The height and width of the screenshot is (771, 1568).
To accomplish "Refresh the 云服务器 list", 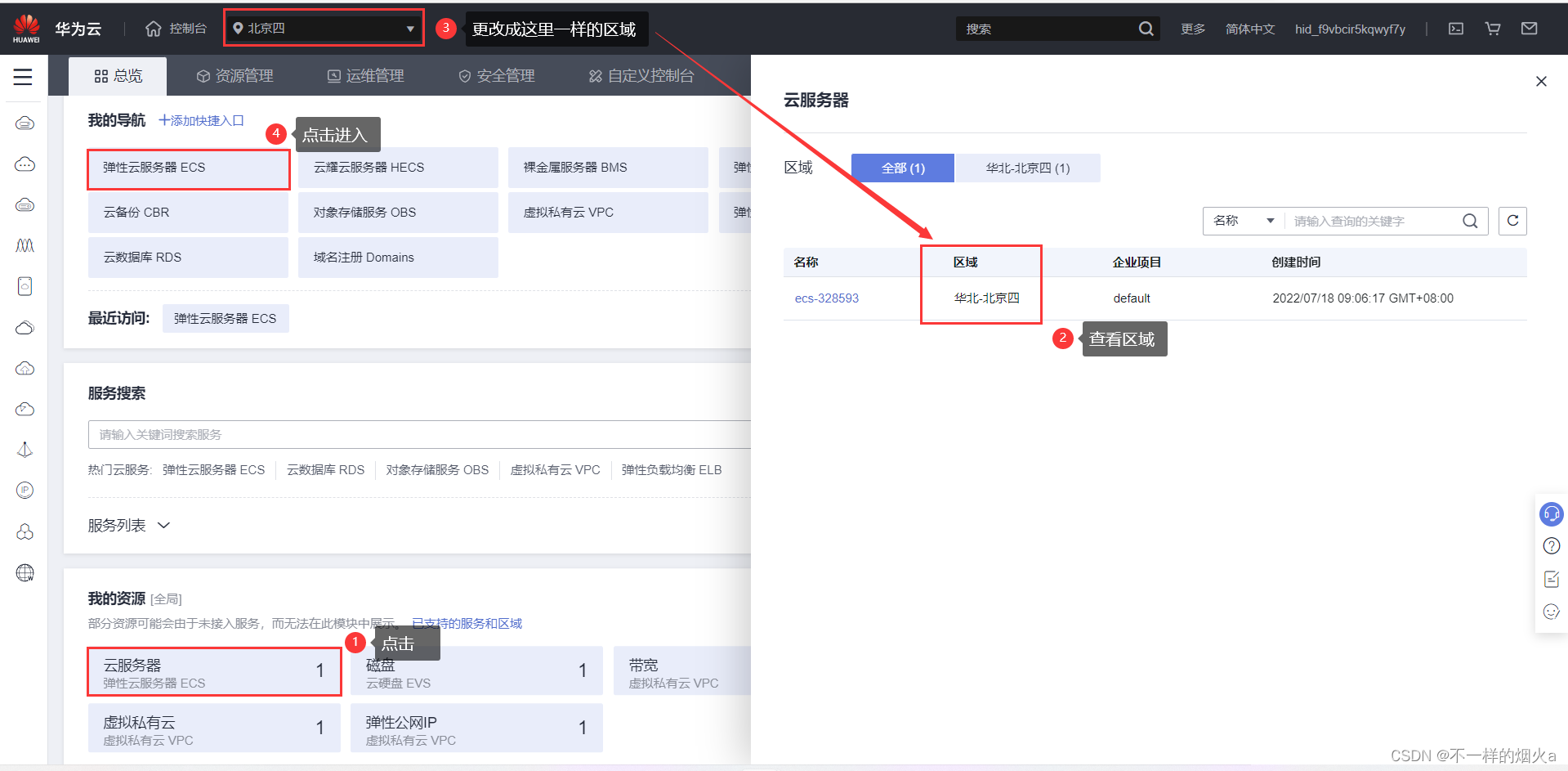I will [x=1512, y=221].
